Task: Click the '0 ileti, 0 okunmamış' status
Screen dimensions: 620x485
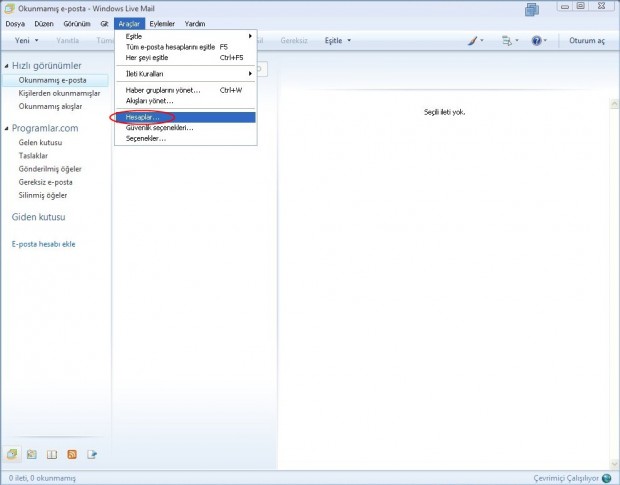Action: (x=42, y=478)
